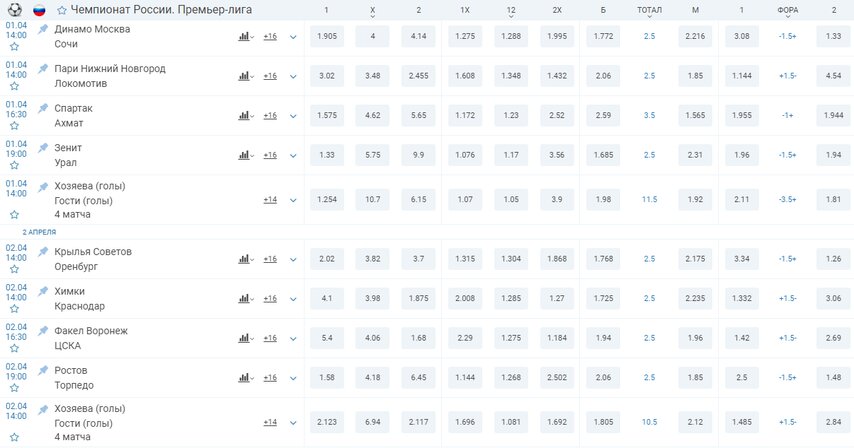The width and height of the screenshot is (854, 448).
Task: Click the Russian flag icon in header
Action: [x=39, y=10]
